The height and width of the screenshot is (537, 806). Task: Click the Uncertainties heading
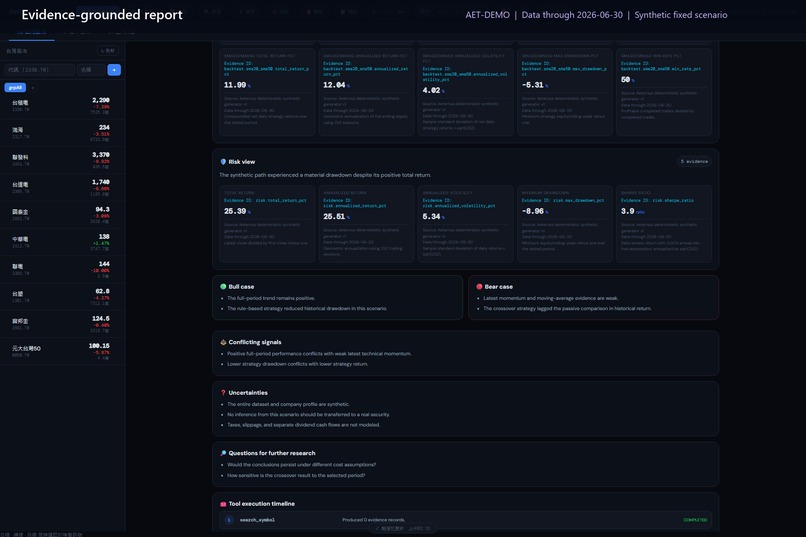[x=248, y=393]
